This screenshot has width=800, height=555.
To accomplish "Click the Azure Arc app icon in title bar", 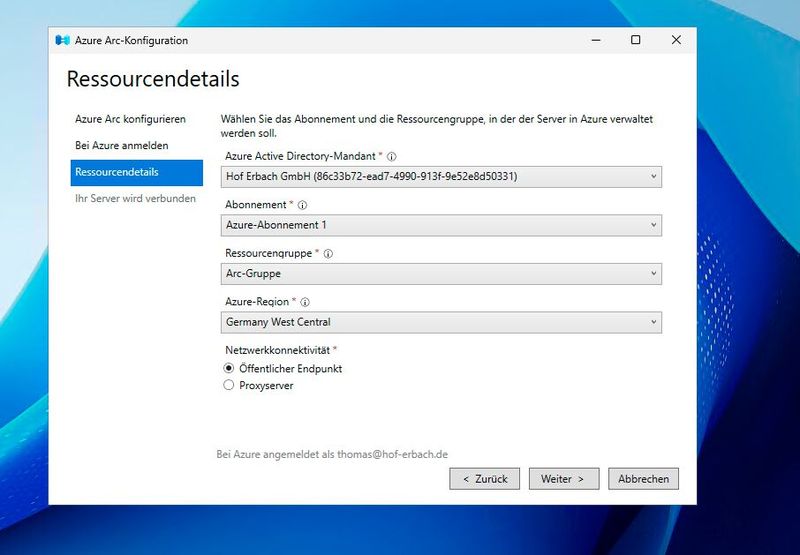I will tap(62, 40).
